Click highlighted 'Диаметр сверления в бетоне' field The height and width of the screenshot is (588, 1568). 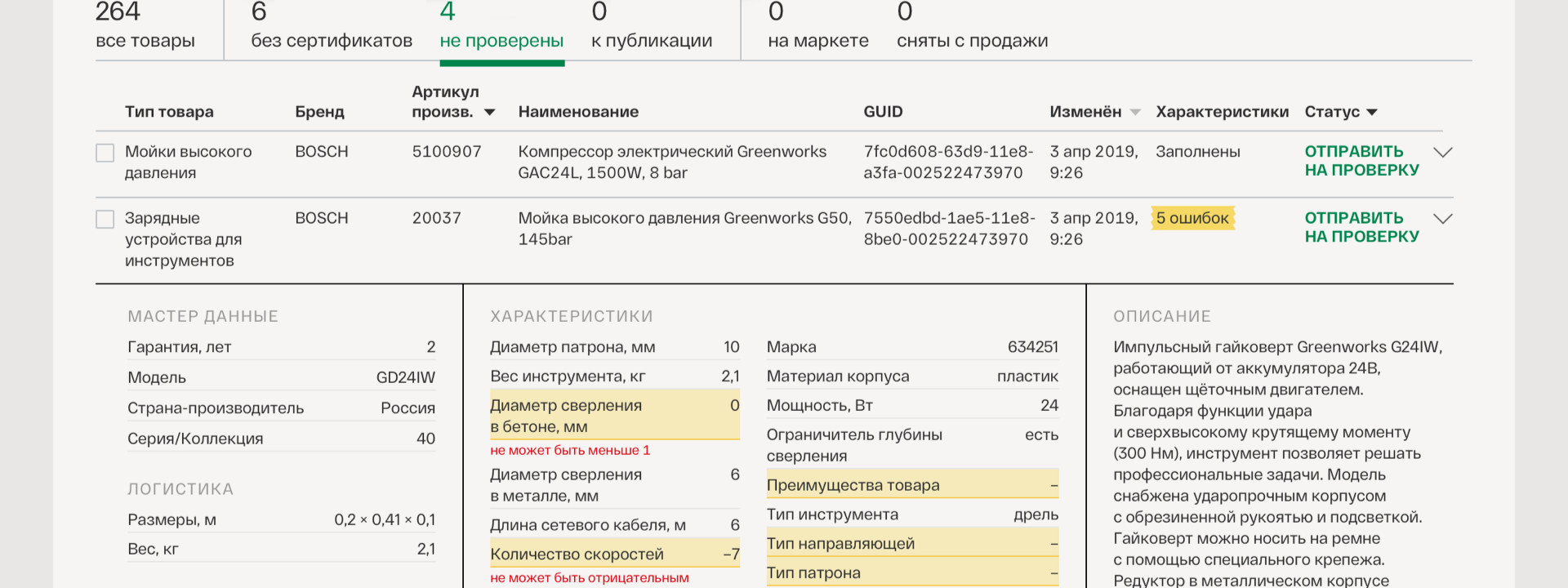614,416
